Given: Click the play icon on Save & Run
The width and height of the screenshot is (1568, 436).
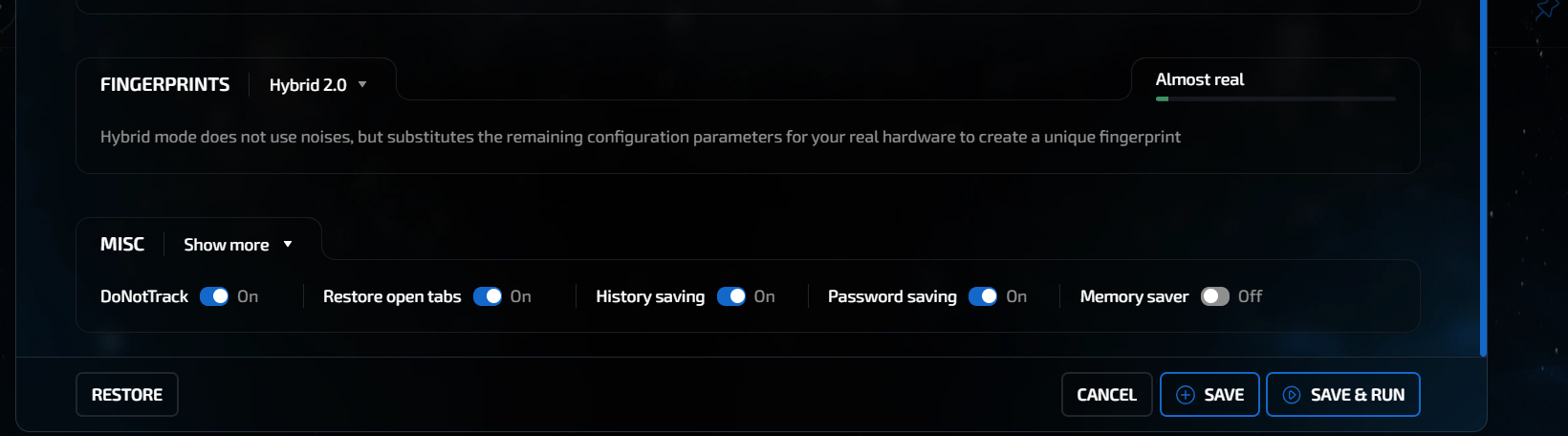Looking at the screenshot, I should click(x=1291, y=395).
